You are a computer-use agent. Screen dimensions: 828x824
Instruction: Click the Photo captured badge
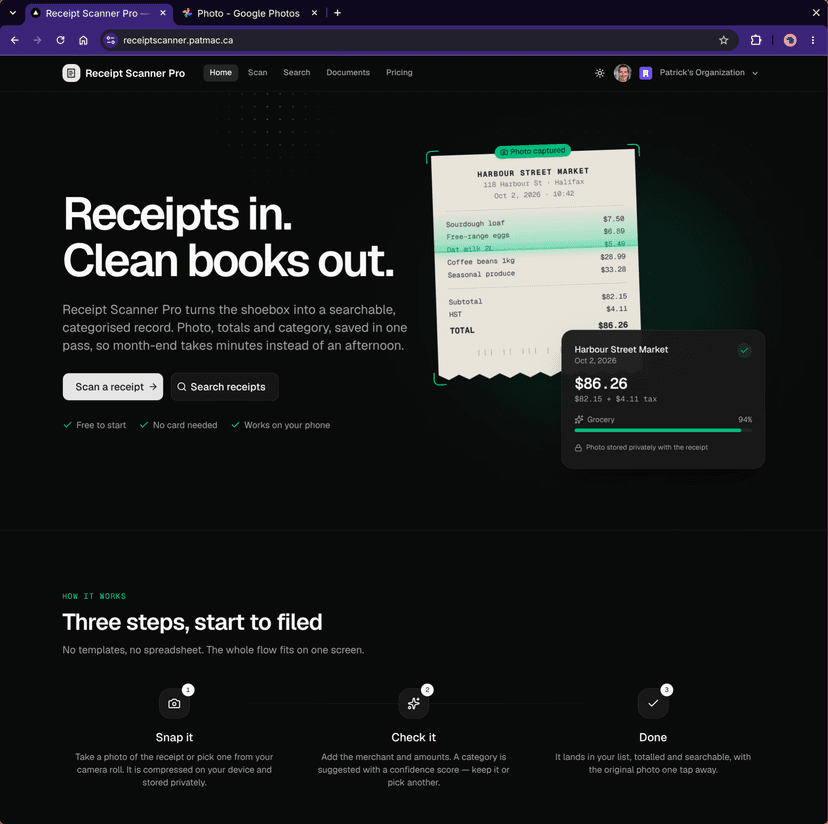point(533,151)
